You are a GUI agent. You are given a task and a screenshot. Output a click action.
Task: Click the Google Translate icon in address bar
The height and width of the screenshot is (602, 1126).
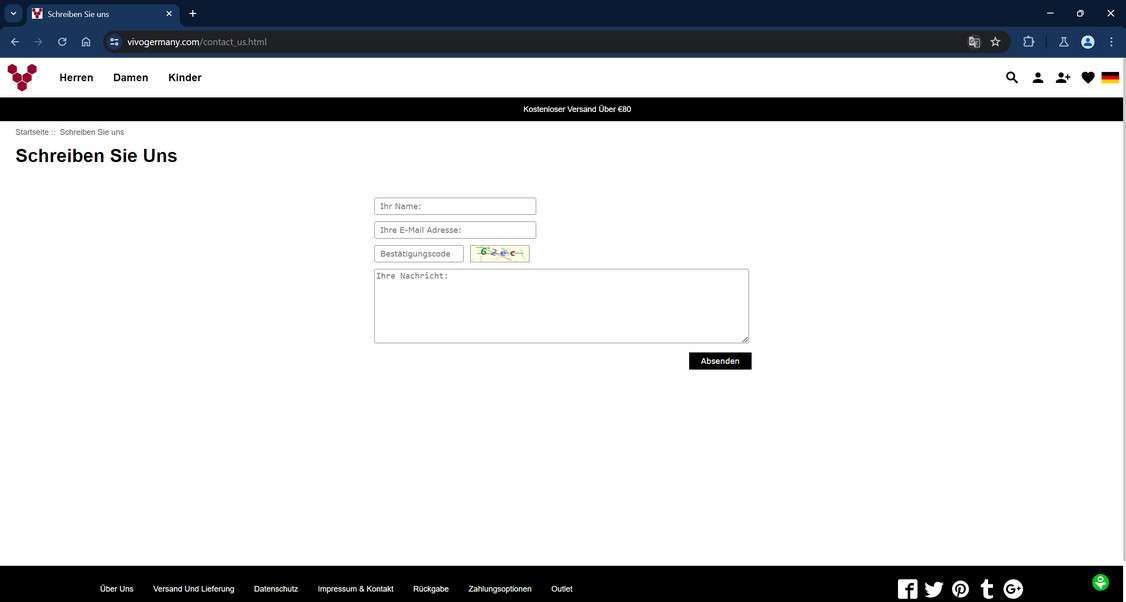point(973,42)
